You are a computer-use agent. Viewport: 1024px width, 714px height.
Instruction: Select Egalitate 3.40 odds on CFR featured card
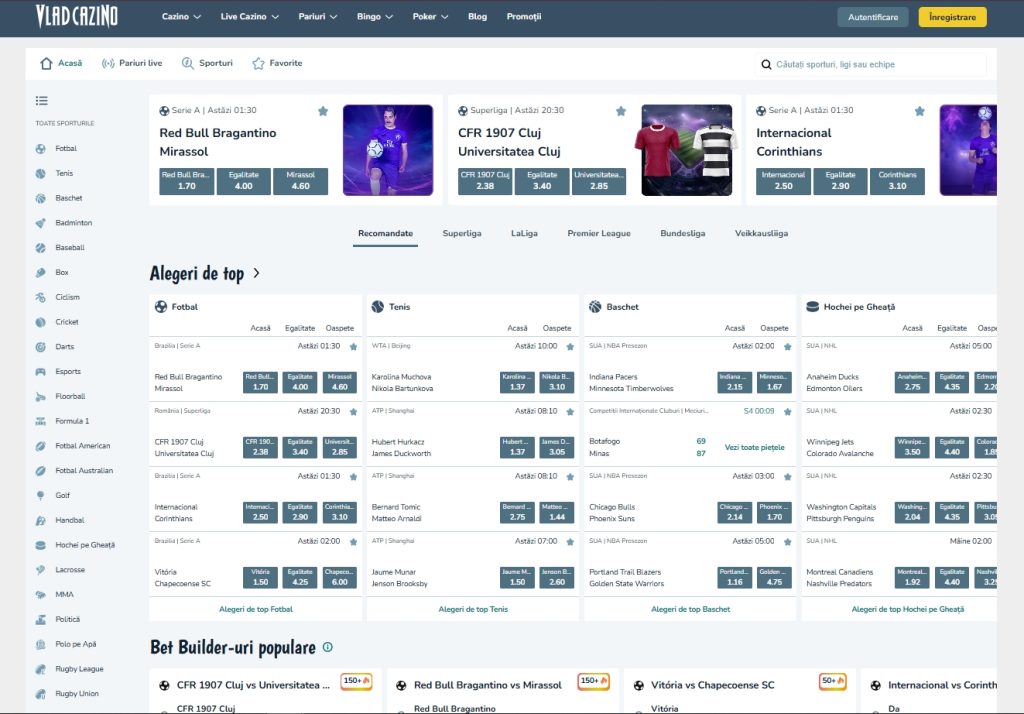tap(542, 181)
